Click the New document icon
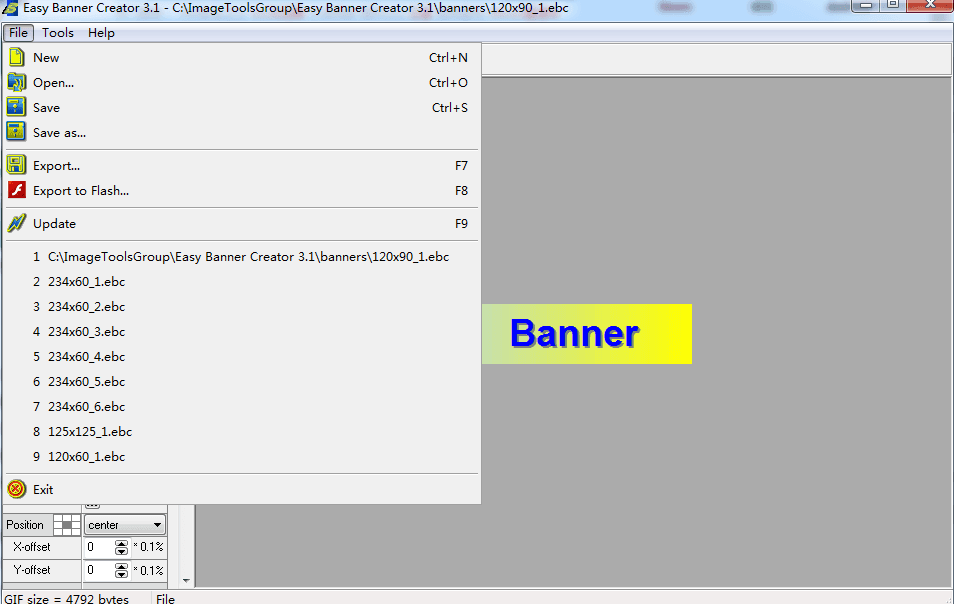The height and width of the screenshot is (604, 954). pos(17,57)
